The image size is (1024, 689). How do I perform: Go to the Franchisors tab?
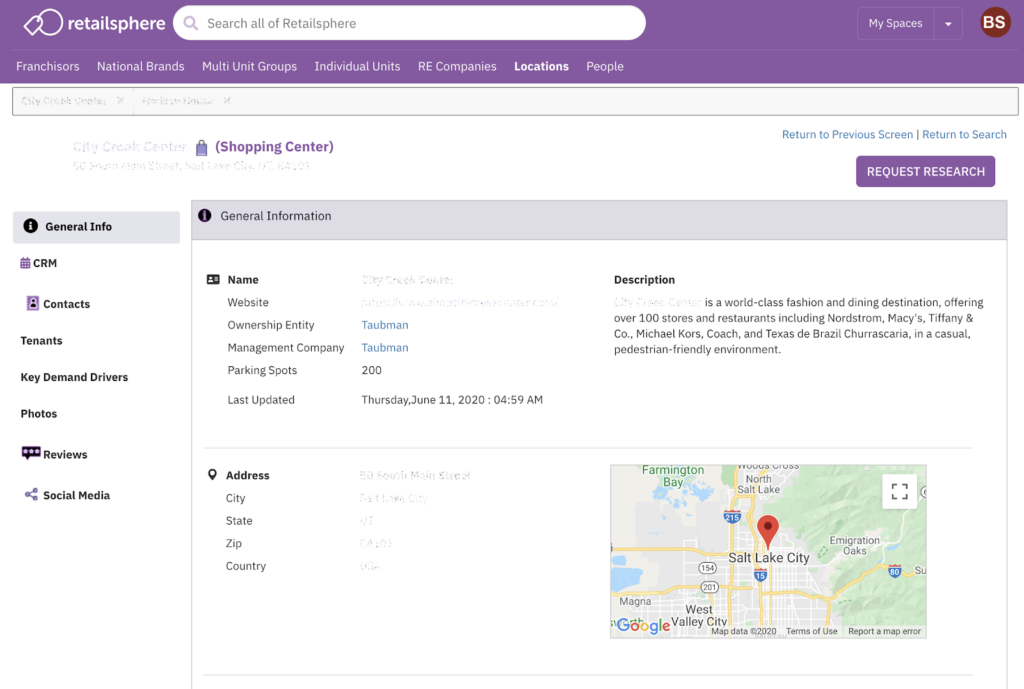[48, 67]
